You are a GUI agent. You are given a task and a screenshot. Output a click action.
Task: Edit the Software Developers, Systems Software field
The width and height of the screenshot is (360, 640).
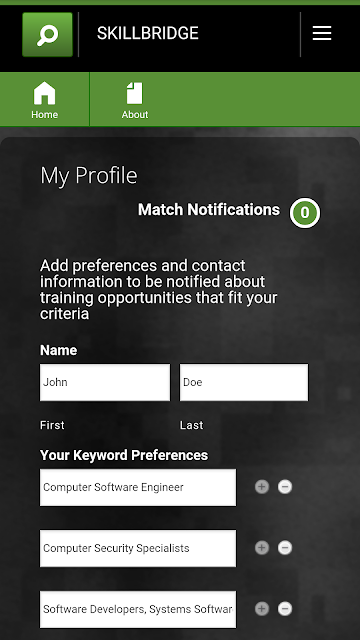click(x=138, y=609)
